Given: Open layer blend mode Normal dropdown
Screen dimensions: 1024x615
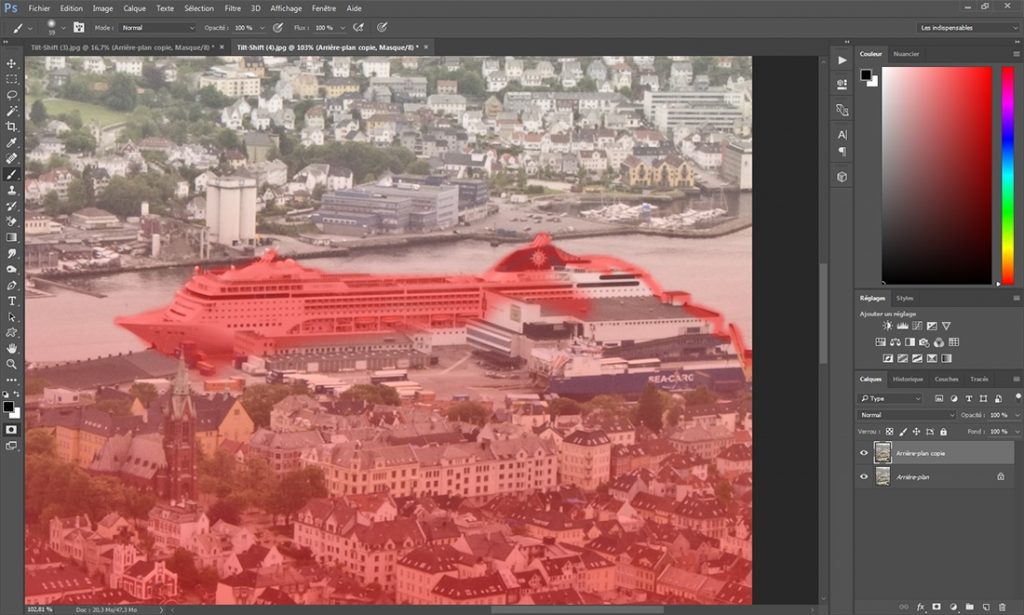Looking at the screenshot, I should pyautogui.click(x=905, y=415).
